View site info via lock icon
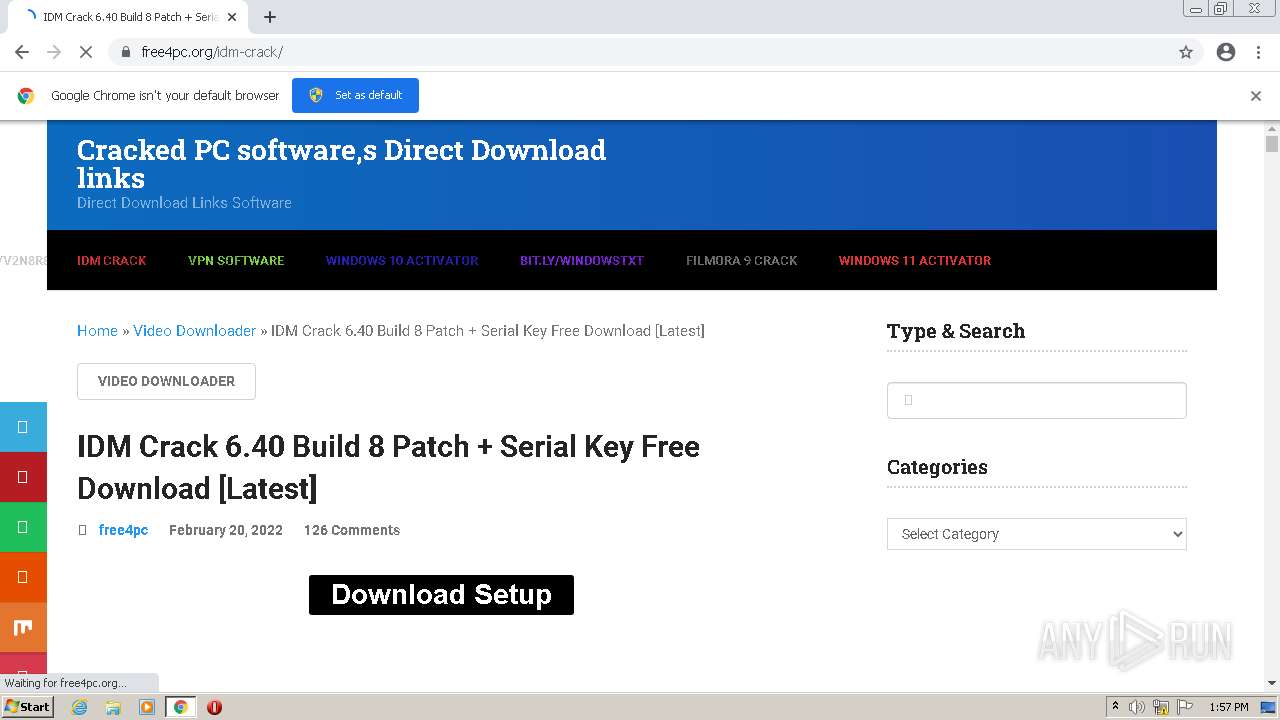 (125, 52)
